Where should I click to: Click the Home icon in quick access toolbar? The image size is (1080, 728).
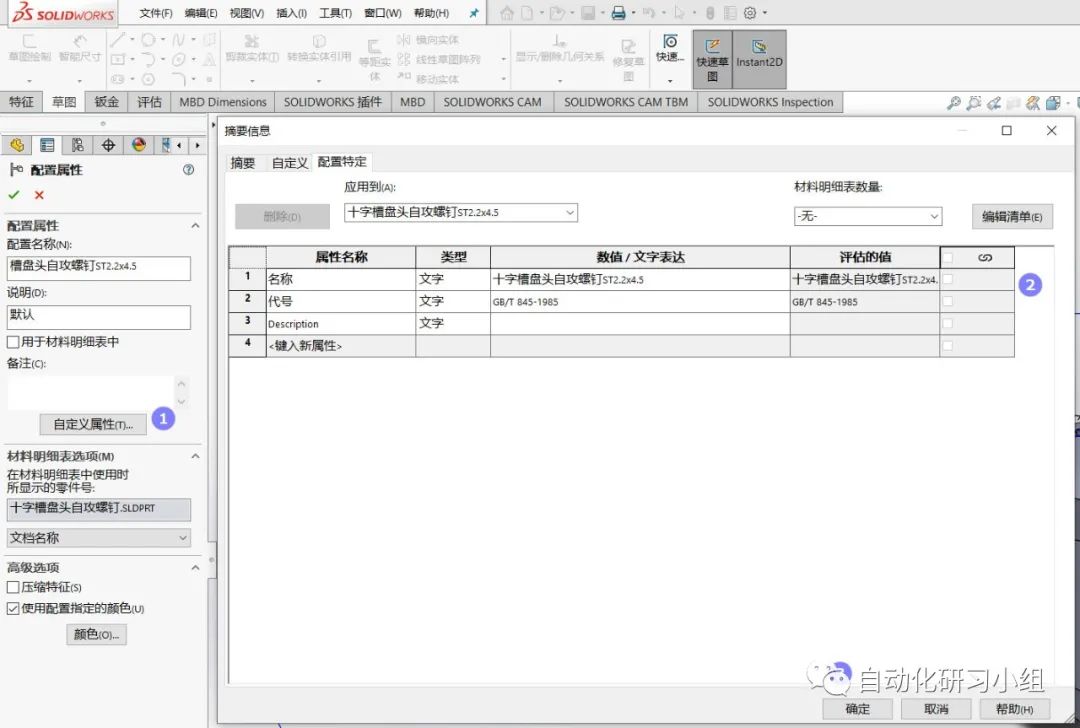[507, 13]
